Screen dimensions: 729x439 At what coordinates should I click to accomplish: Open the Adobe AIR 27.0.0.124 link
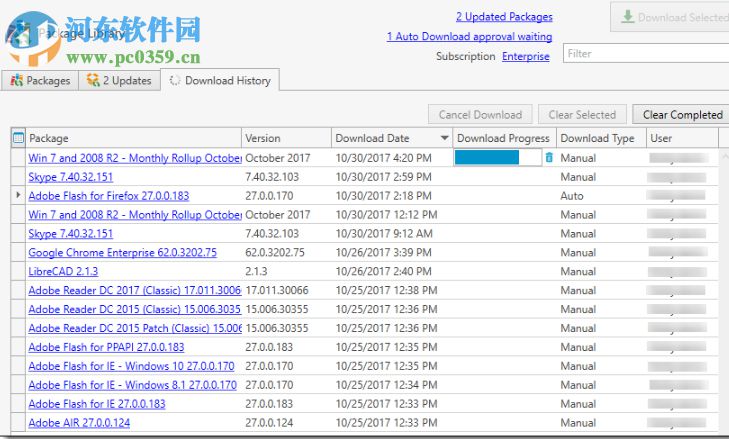click(79, 423)
